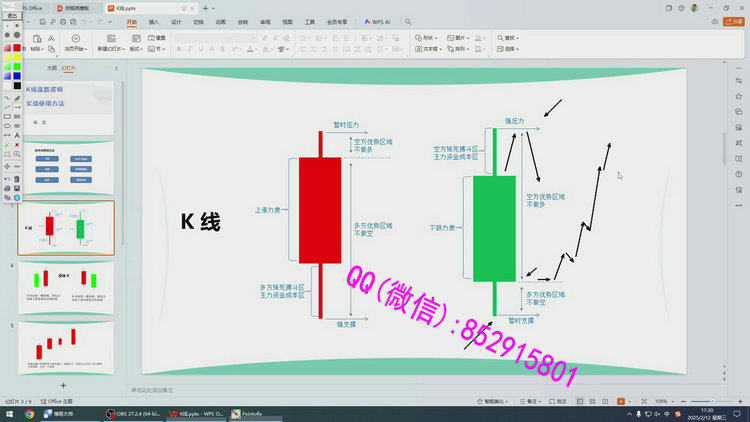
Task: Switch to the Design ribbon tab
Action: point(176,20)
